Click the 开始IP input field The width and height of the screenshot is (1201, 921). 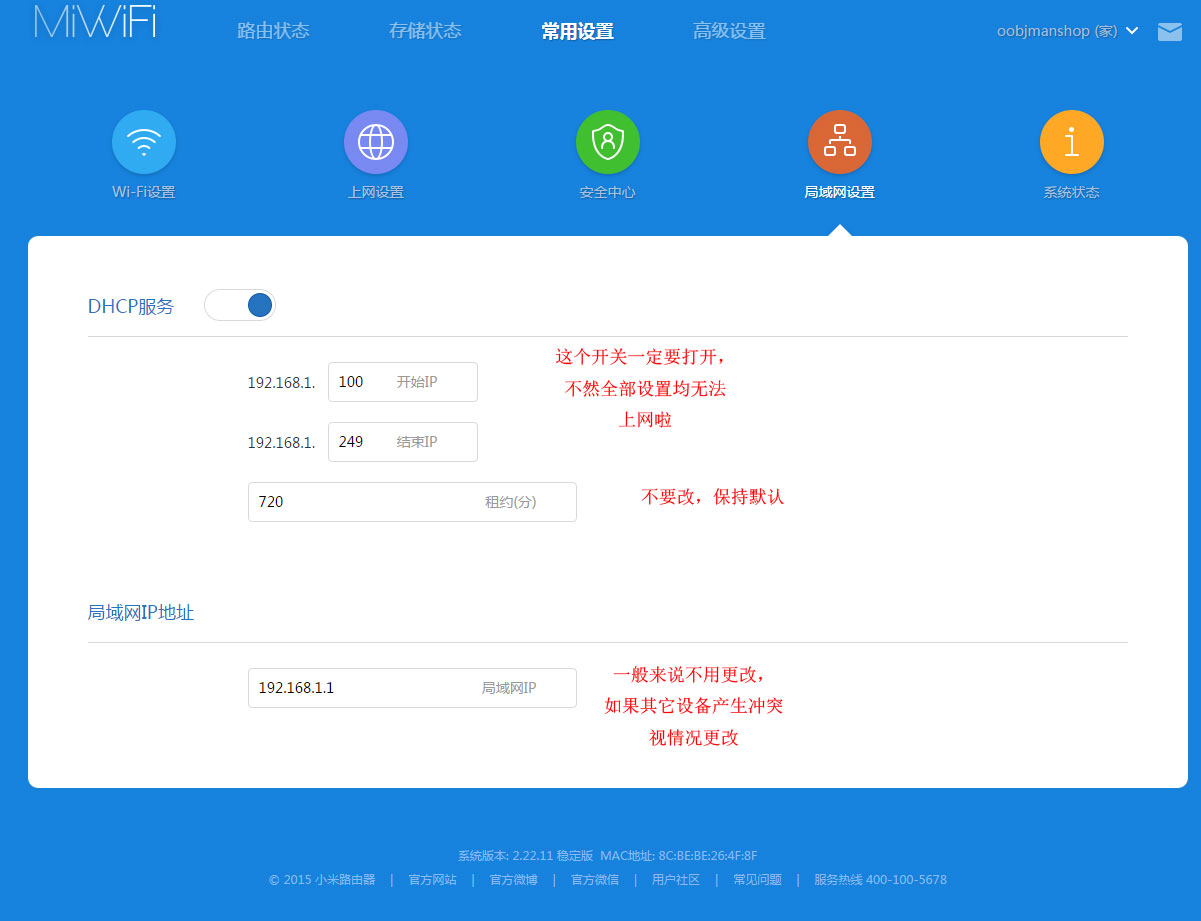tap(403, 382)
